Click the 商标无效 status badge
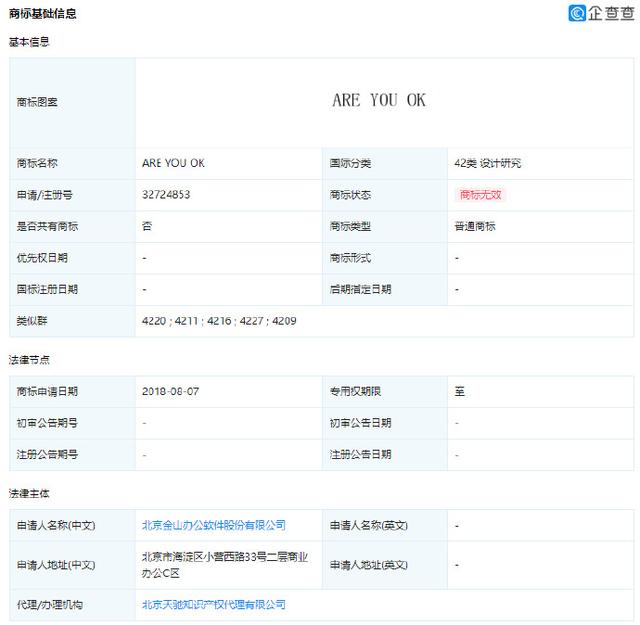Viewport: 640px width, 625px height. click(x=482, y=194)
